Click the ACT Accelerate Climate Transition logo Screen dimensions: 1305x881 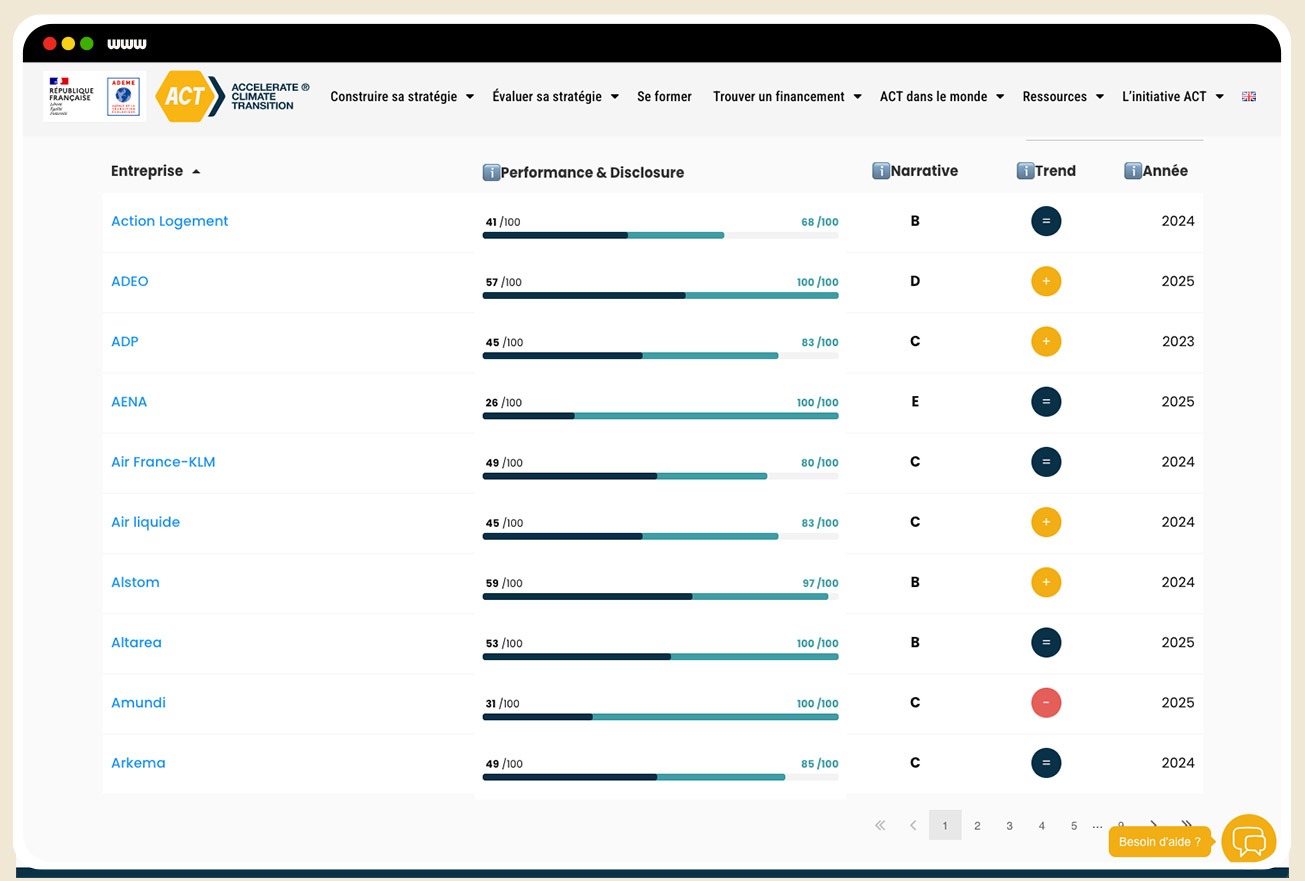tap(232, 96)
